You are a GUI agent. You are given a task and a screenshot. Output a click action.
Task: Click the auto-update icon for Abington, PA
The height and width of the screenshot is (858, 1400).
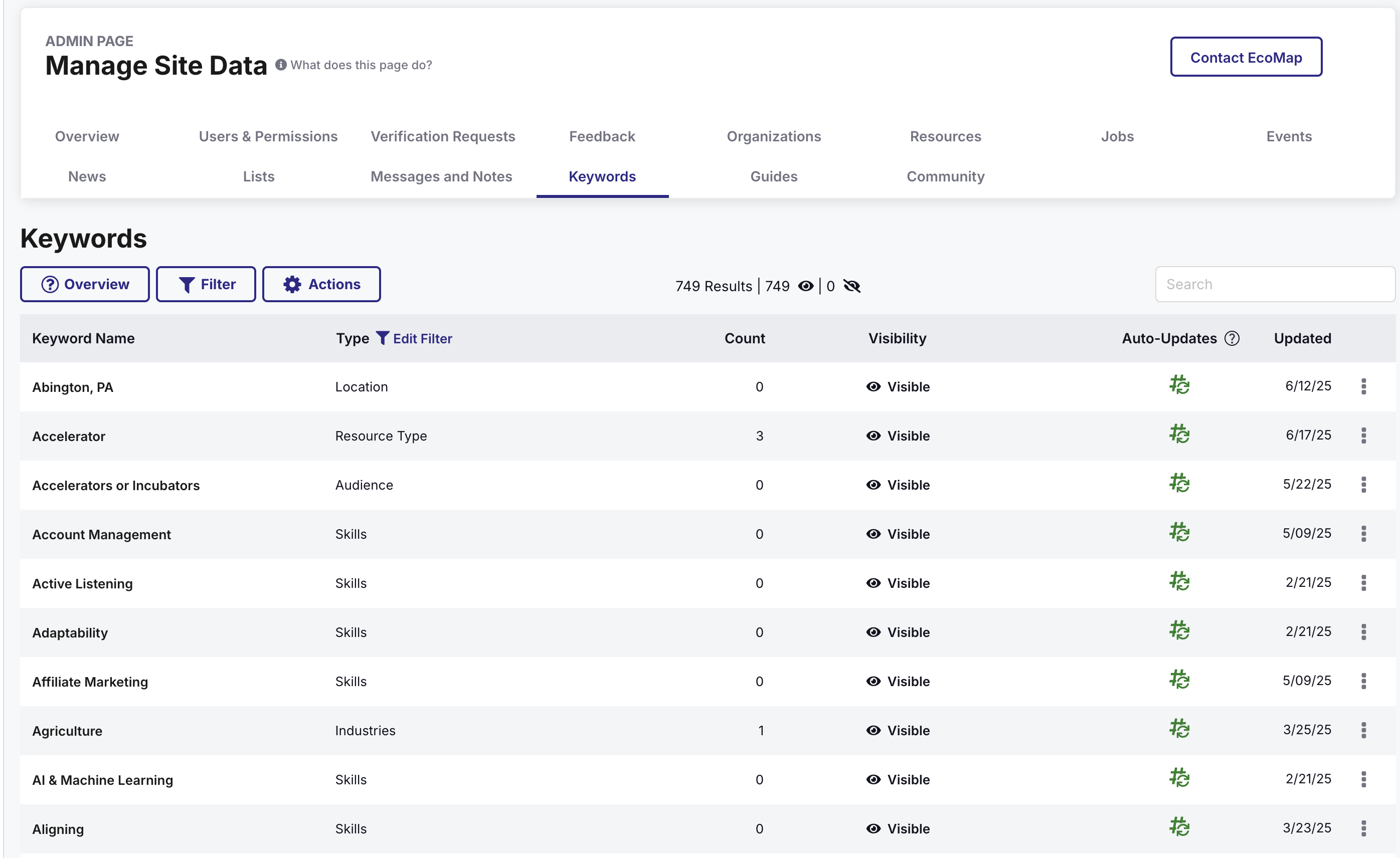click(x=1179, y=384)
